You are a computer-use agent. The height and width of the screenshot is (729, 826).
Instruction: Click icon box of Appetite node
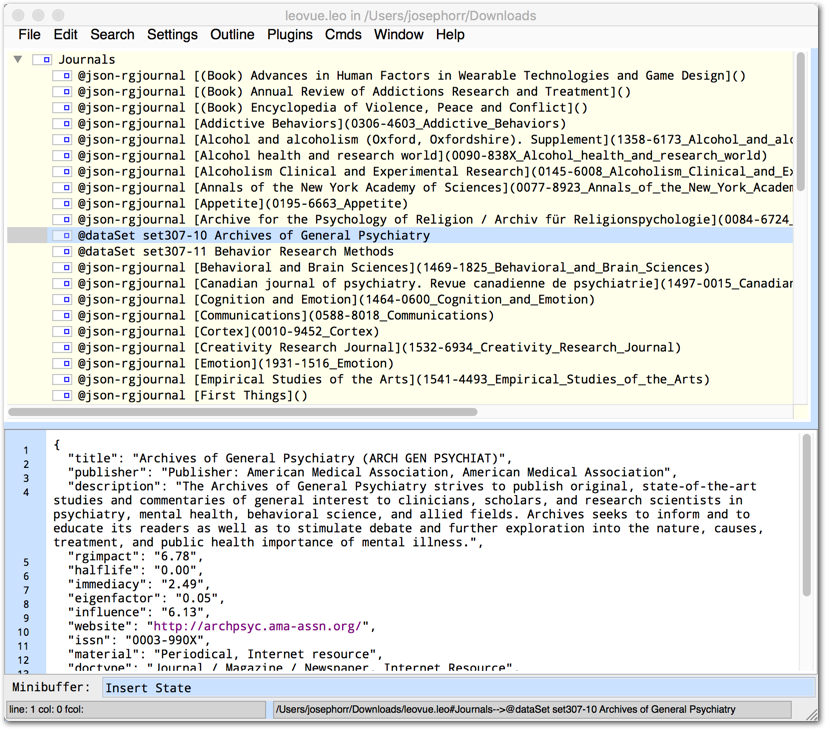(62, 203)
